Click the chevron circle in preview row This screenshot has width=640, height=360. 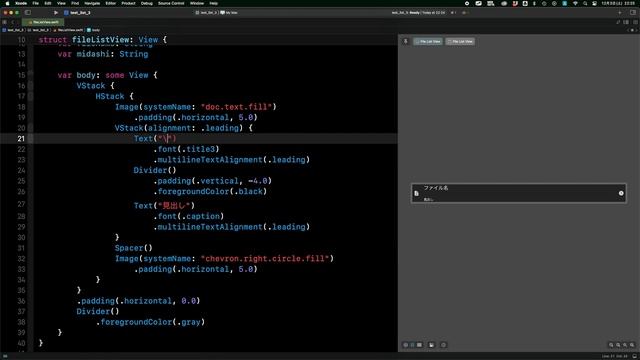click(x=621, y=193)
